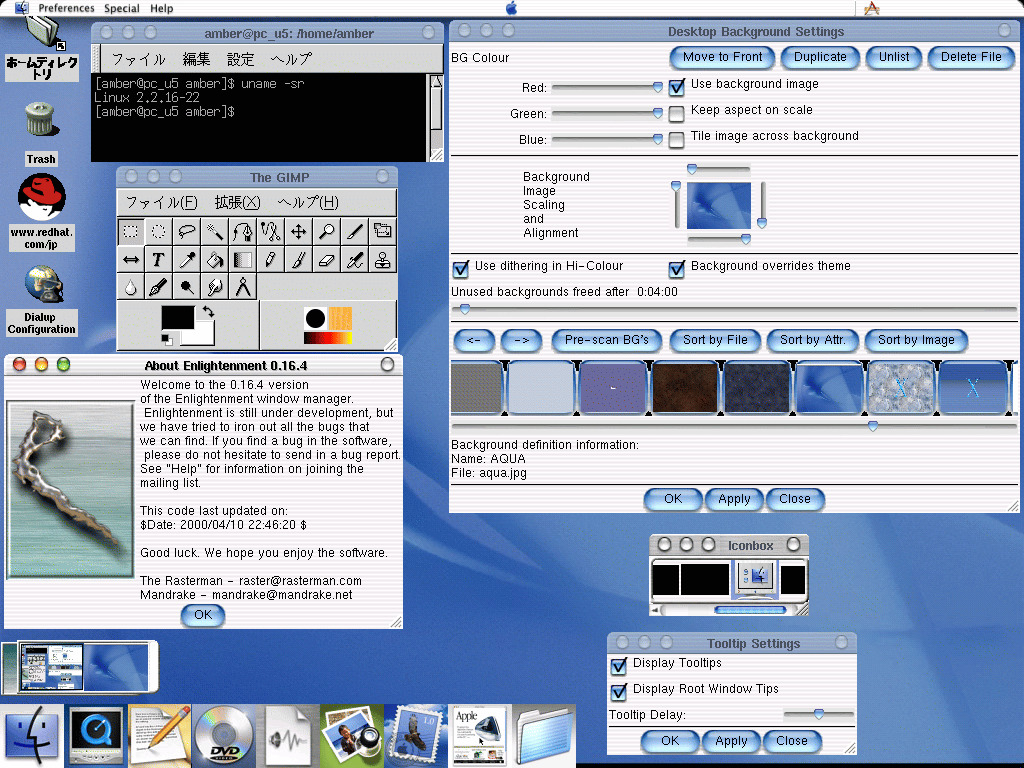Uncheck Use background image
Viewport: 1024px width, 768px height.
[677, 86]
